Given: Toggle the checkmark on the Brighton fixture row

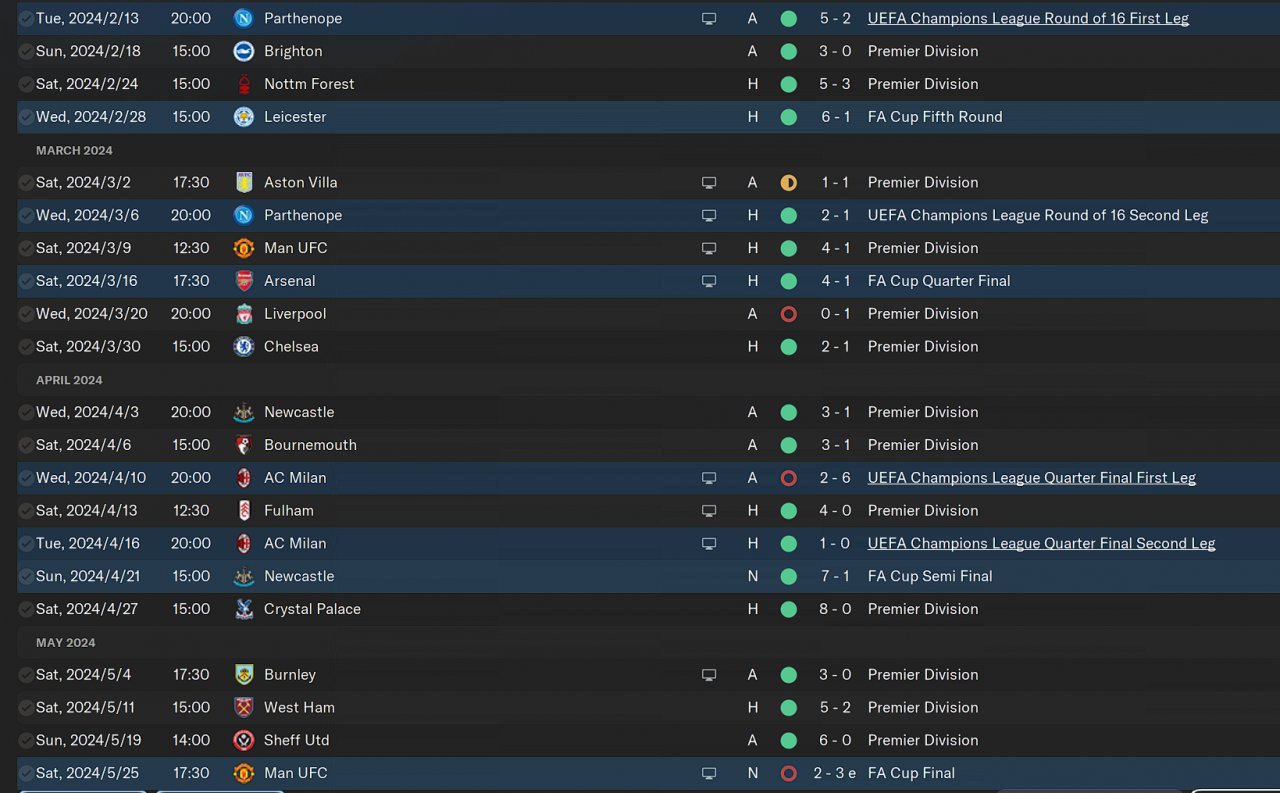Looking at the screenshot, I should click(26, 51).
